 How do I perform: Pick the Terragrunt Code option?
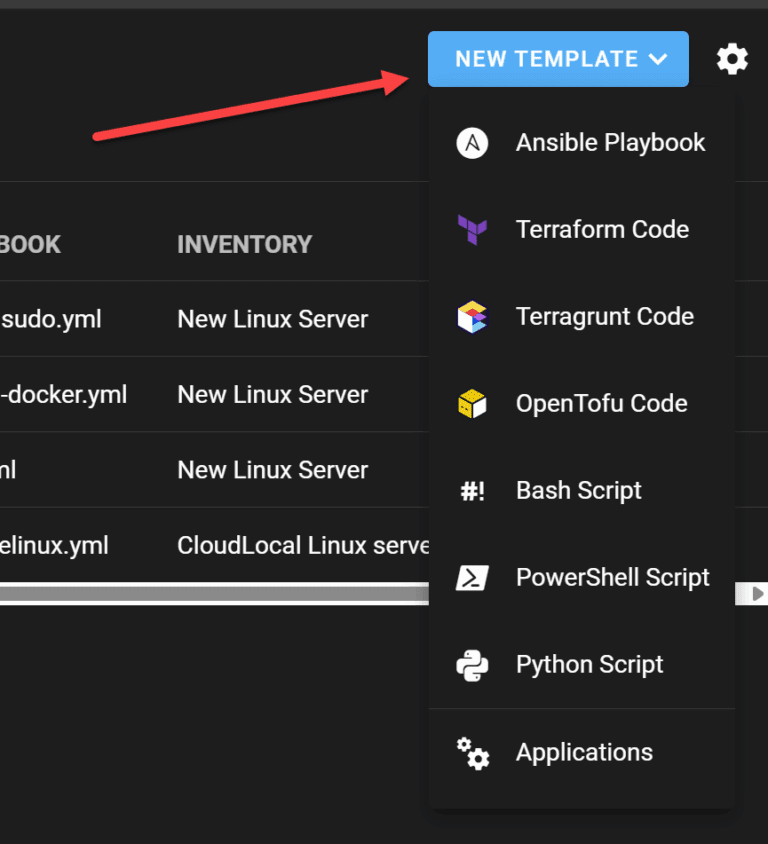(604, 317)
